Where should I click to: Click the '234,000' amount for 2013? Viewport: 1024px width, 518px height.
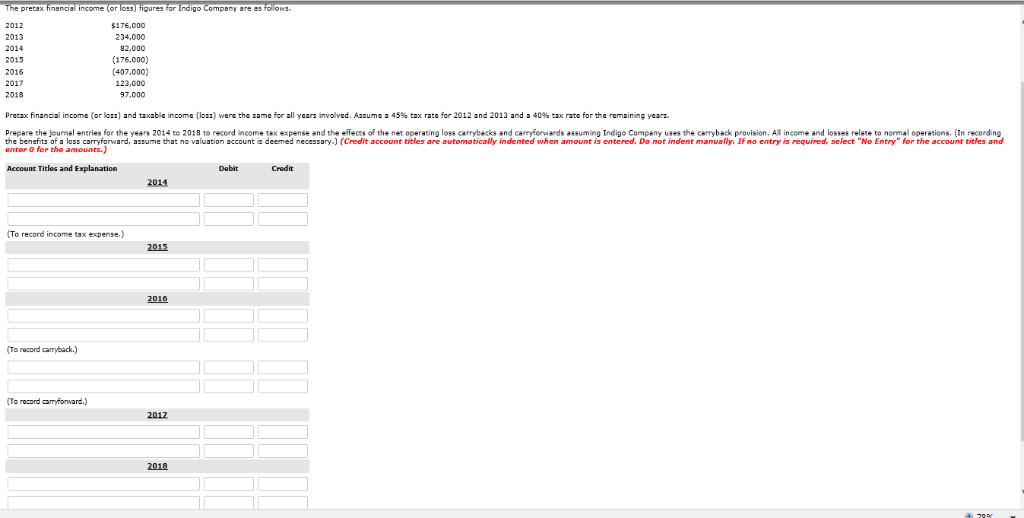131,37
